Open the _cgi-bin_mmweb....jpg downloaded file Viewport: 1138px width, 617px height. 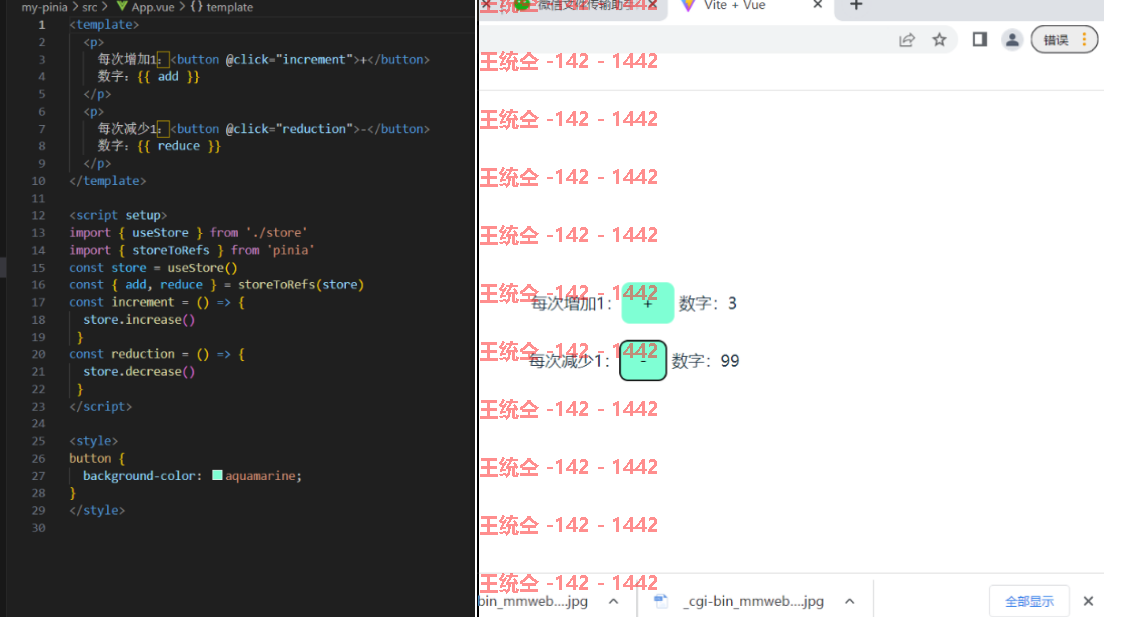coord(753,601)
